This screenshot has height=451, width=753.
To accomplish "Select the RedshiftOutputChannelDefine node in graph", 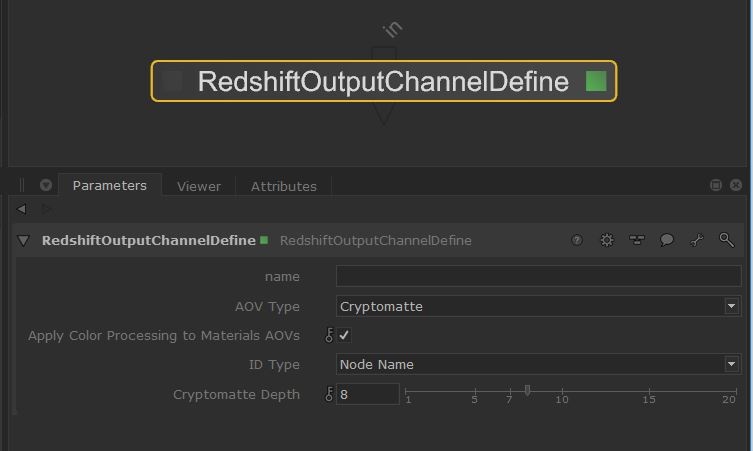I will [383, 81].
